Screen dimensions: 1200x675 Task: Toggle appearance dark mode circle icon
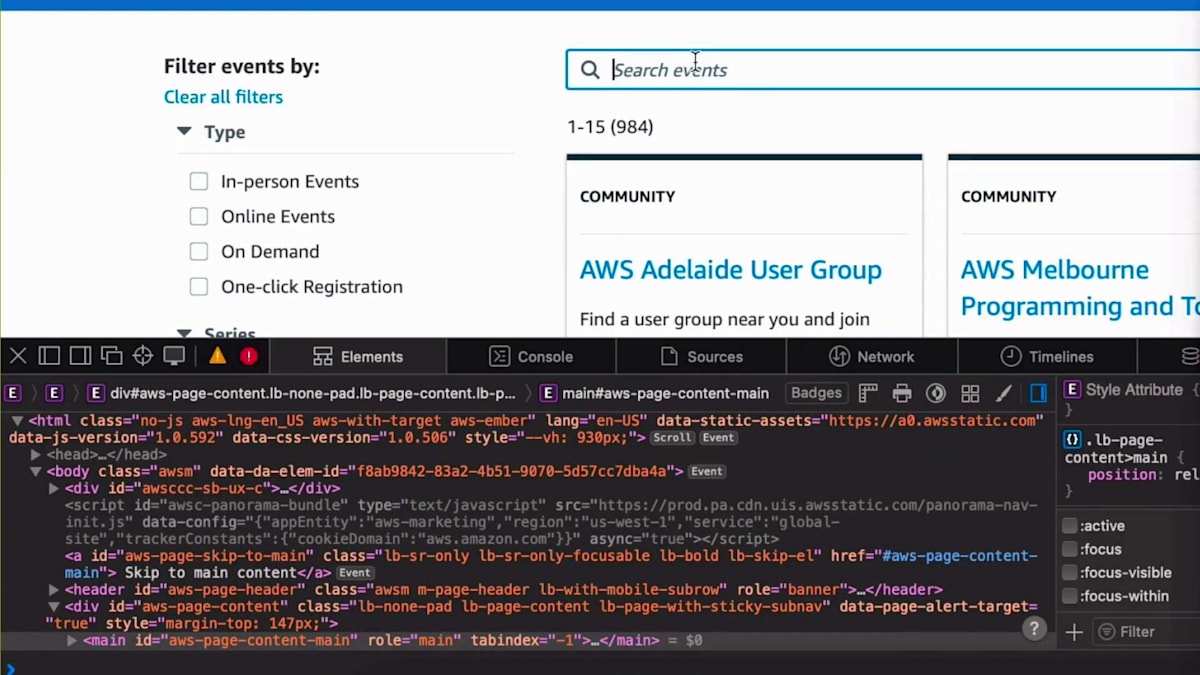coord(936,393)
